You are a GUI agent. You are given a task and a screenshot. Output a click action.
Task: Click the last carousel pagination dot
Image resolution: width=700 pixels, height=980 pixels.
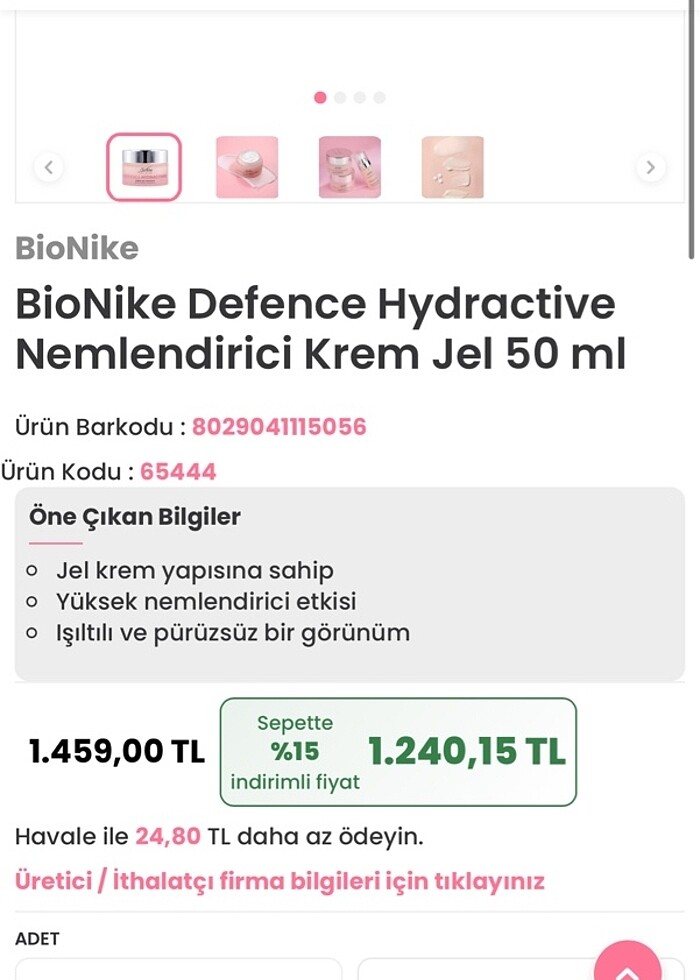click(379, 97)
